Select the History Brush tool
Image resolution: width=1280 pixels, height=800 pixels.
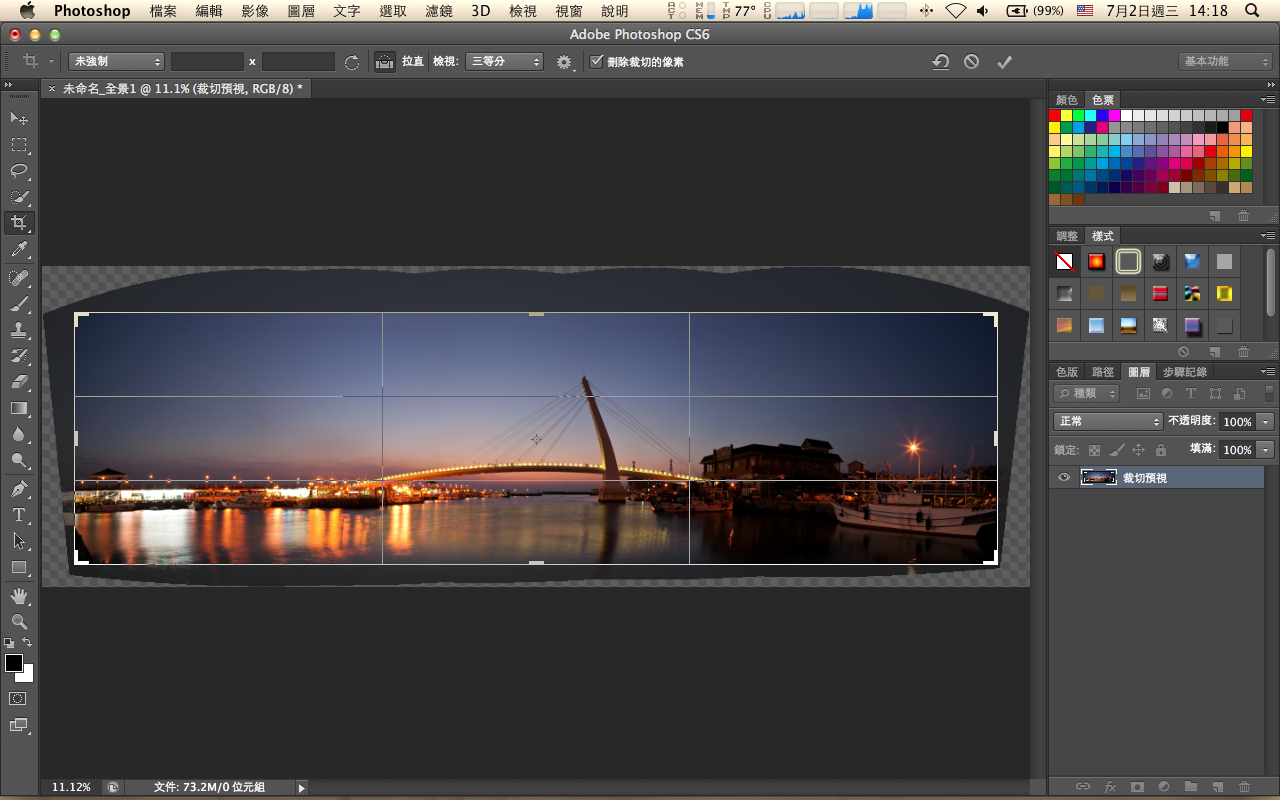[19, 355]
